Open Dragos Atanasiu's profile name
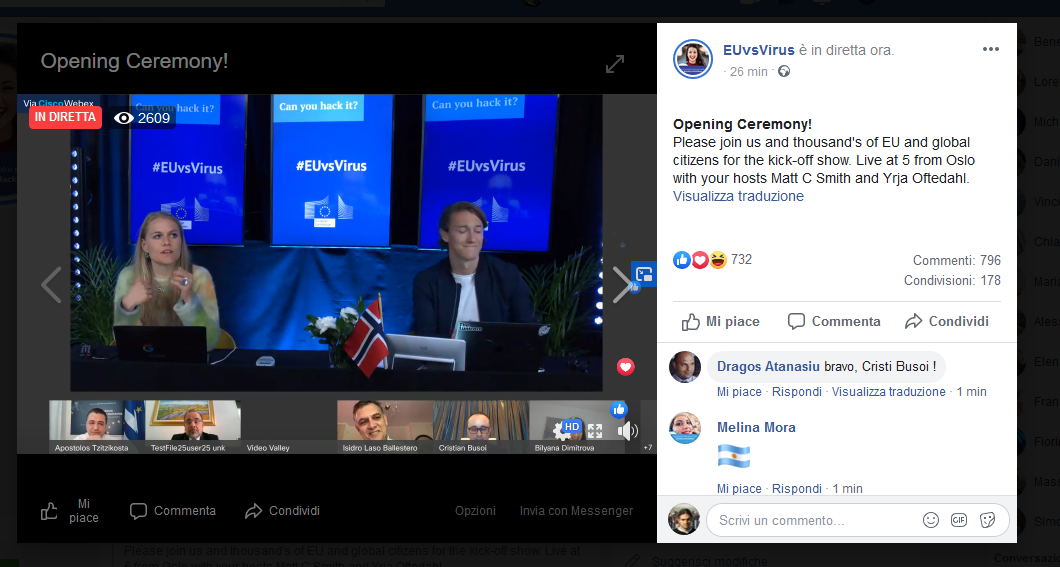Screen dimensions: 1060x567 click(x=768, y=367)
